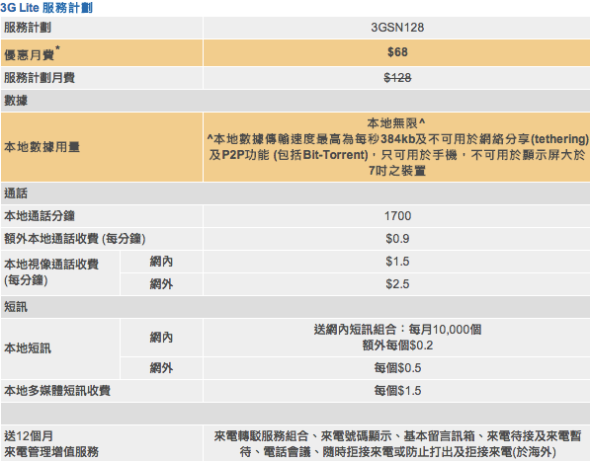The height and width of the screenshot is (461, 590).
Task: Click the struck-through price '$128'
Action: 397,78
